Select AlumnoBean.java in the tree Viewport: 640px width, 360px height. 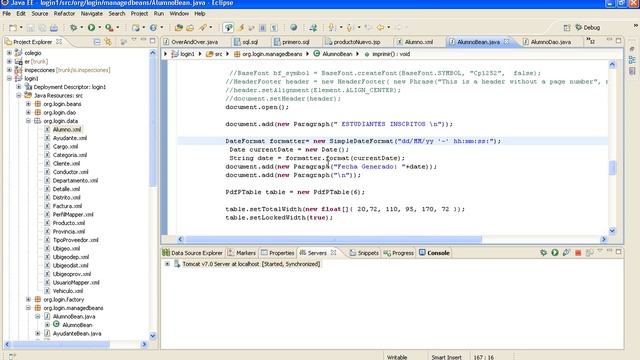coord(73,316)
